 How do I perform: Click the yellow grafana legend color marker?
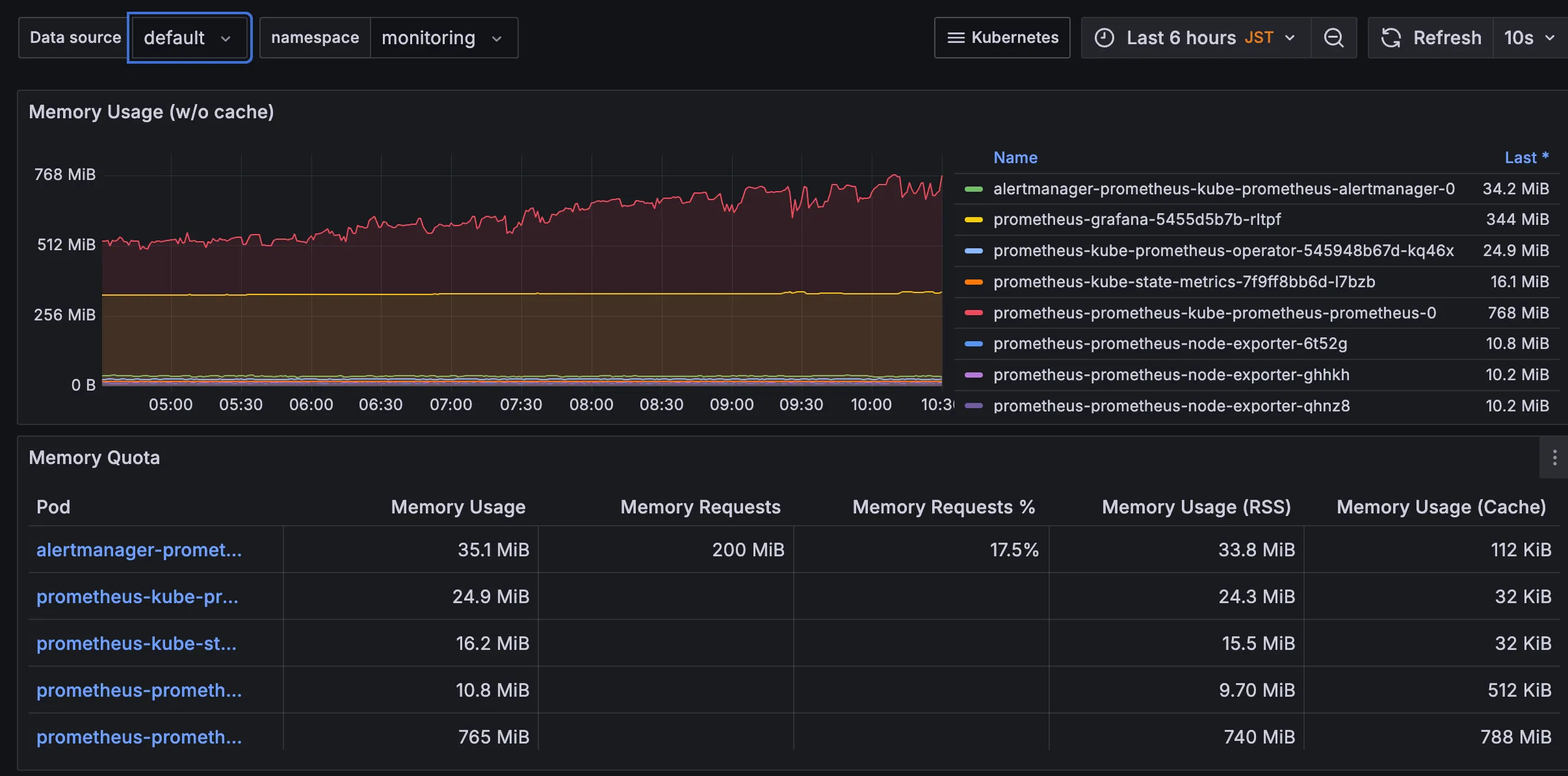pos(973,220)
